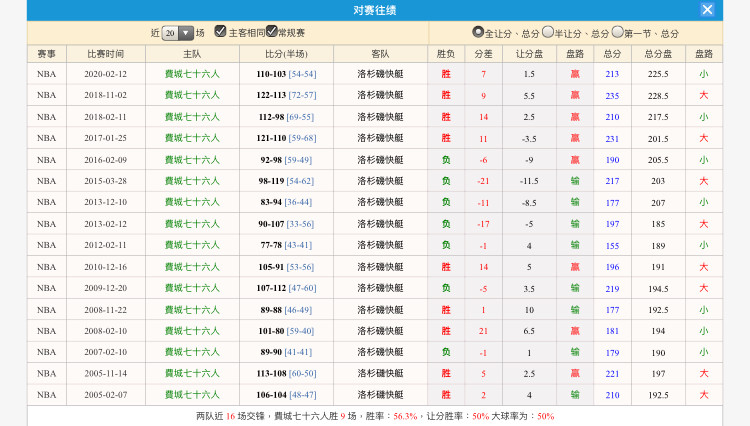Select the 全让分、总分 radio button
This screenshot has width=750, height=426.
click(477, 32)
